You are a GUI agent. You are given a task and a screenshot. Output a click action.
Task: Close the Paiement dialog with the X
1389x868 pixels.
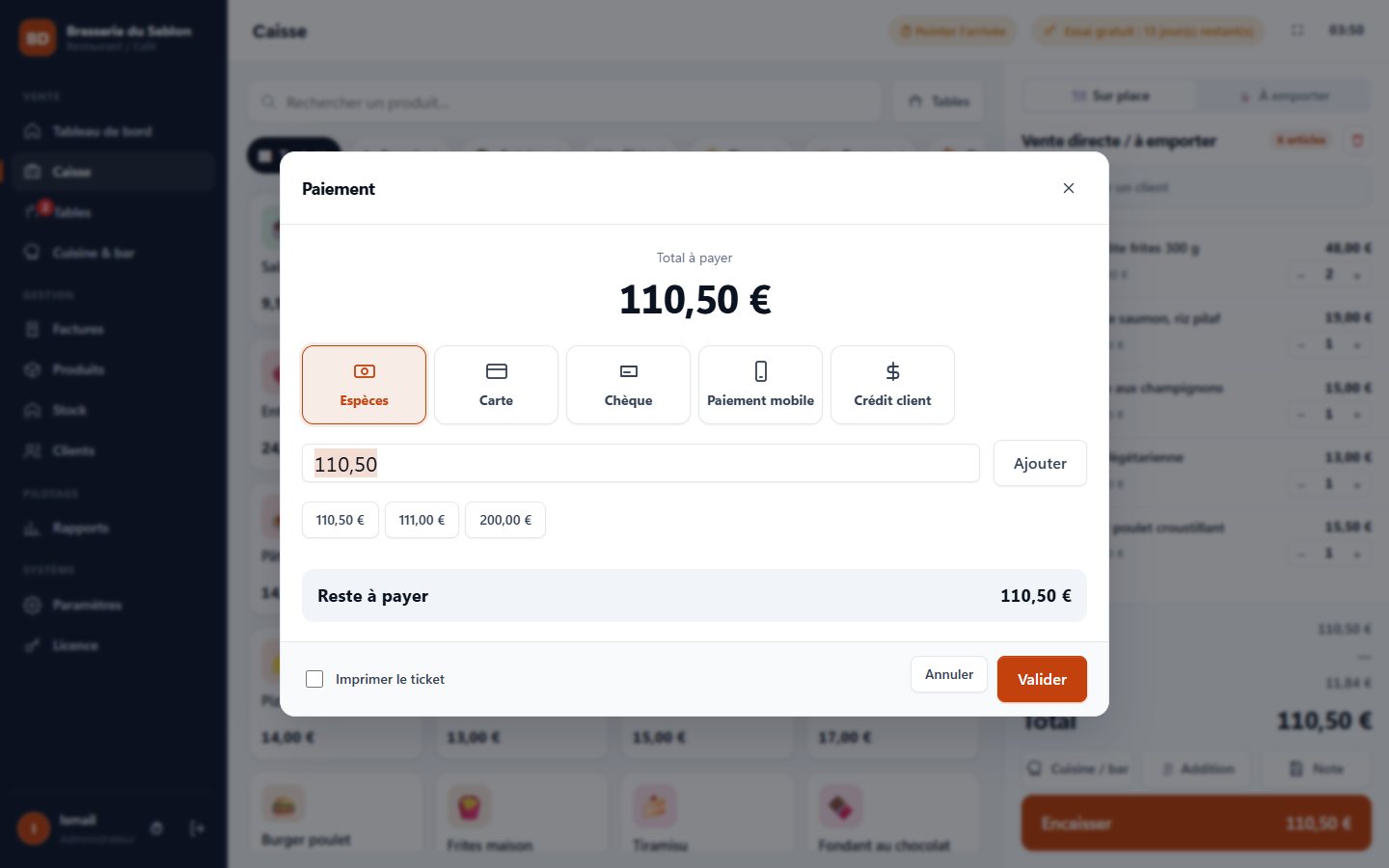[1068, 188]
